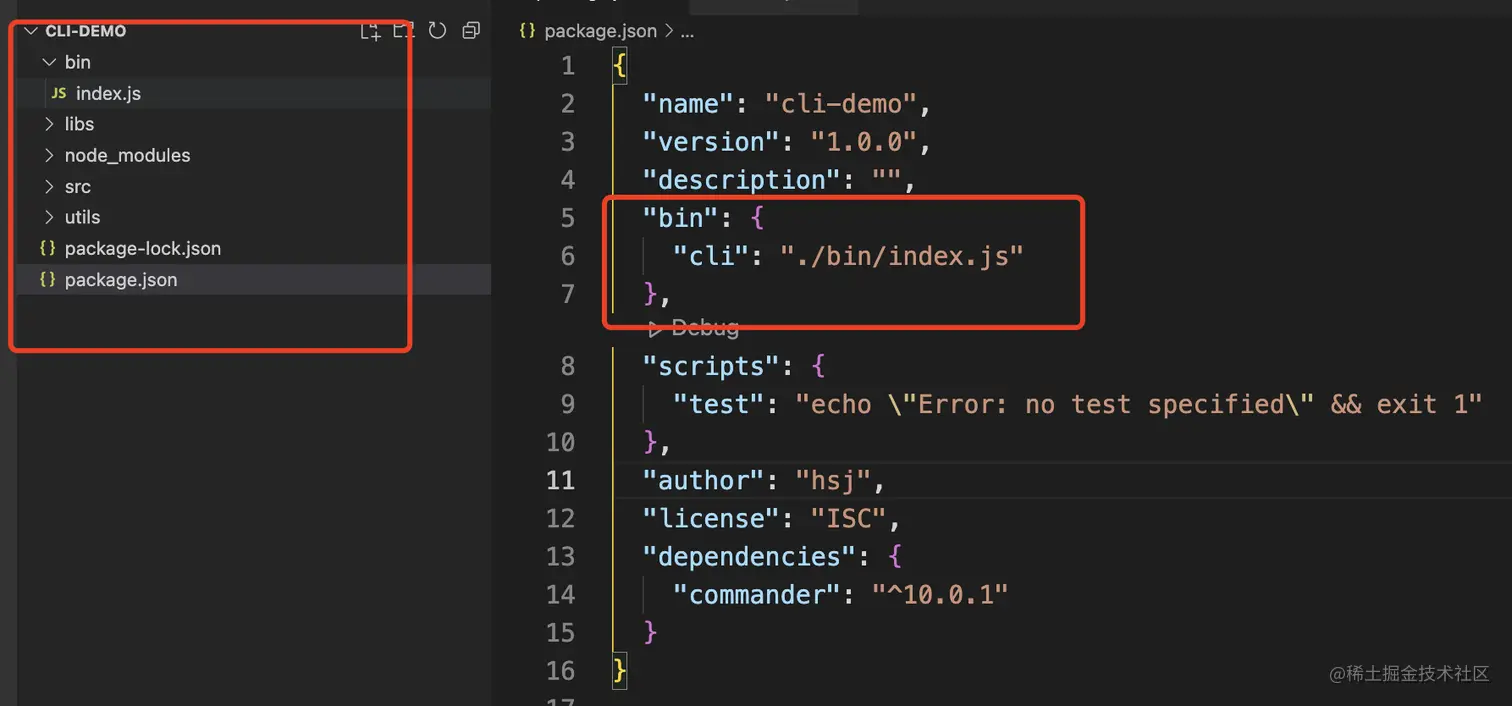Screen dimensions: 1512x706
Task: Click the package.json breadcrumb label
Action: click(x=601, y=31)
